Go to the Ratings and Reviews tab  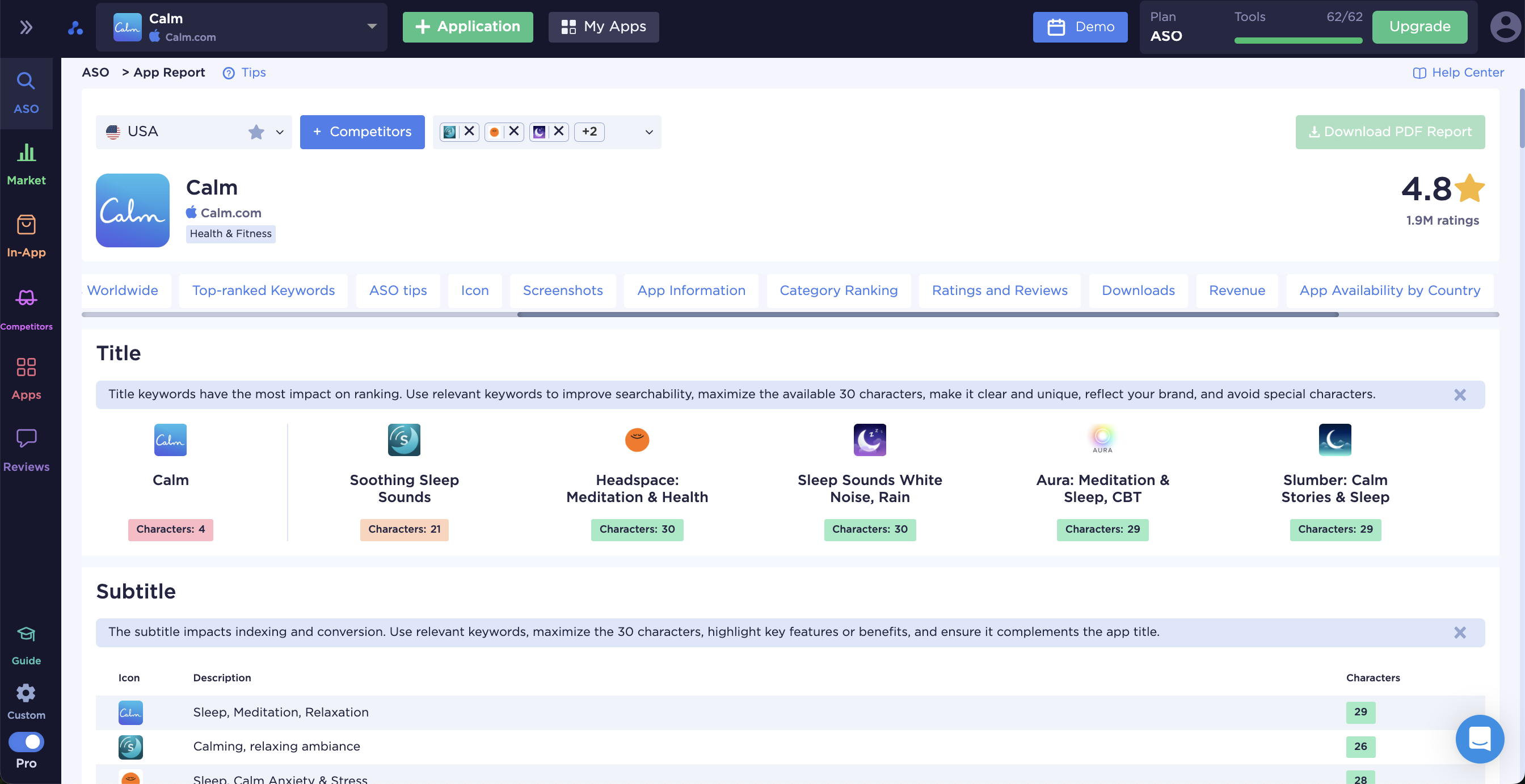click(1000, 291)
